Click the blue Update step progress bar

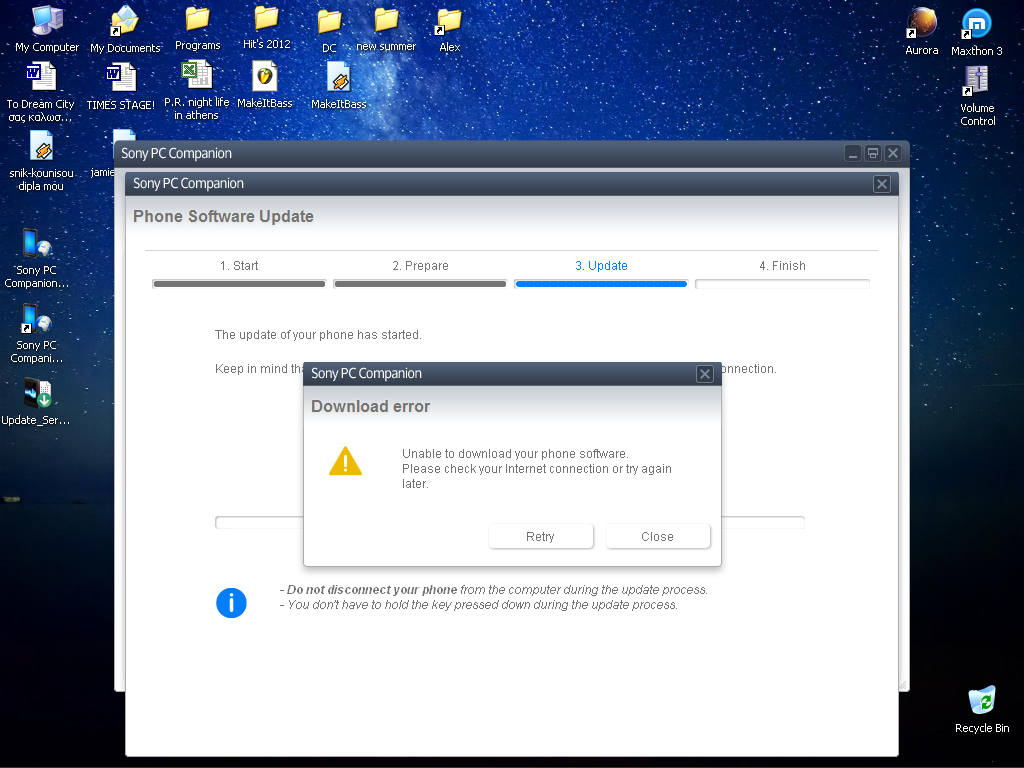601,284
